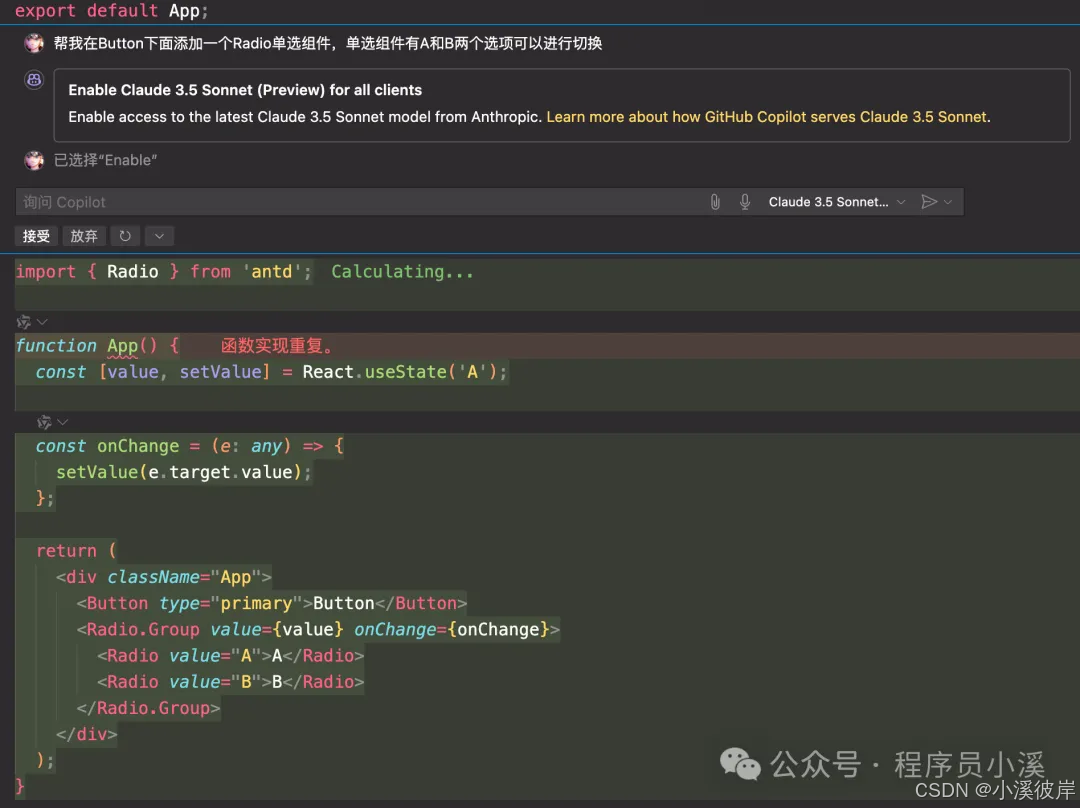Expand chevron next to sparkle above function App

coord(42,322)
